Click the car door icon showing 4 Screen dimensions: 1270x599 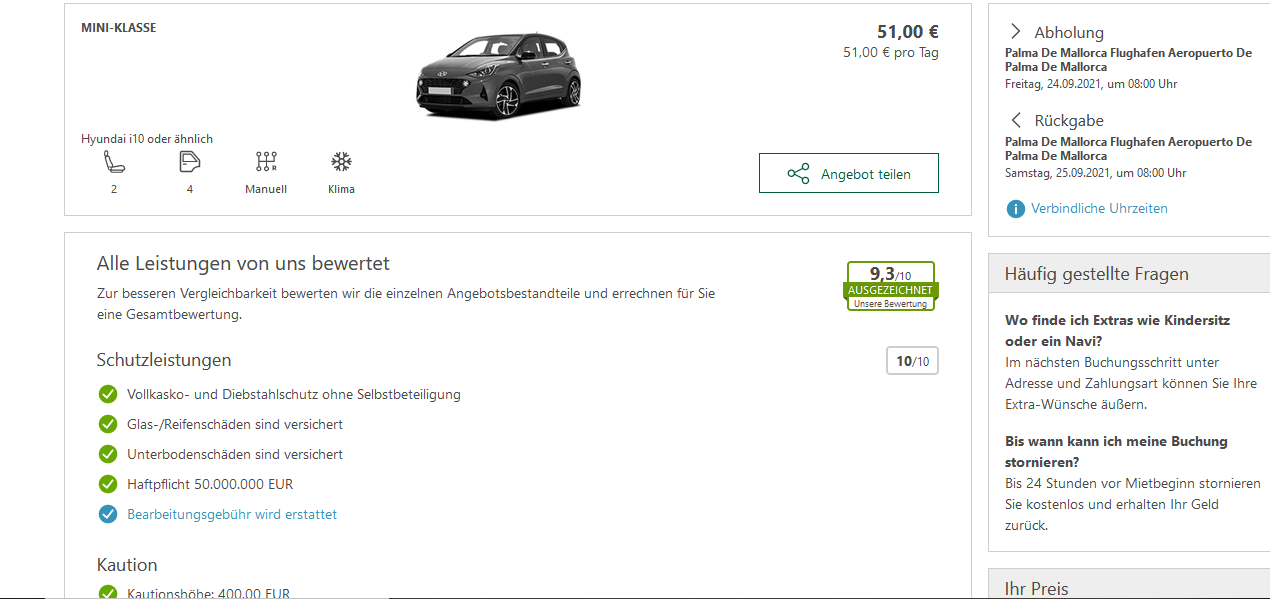190,162
